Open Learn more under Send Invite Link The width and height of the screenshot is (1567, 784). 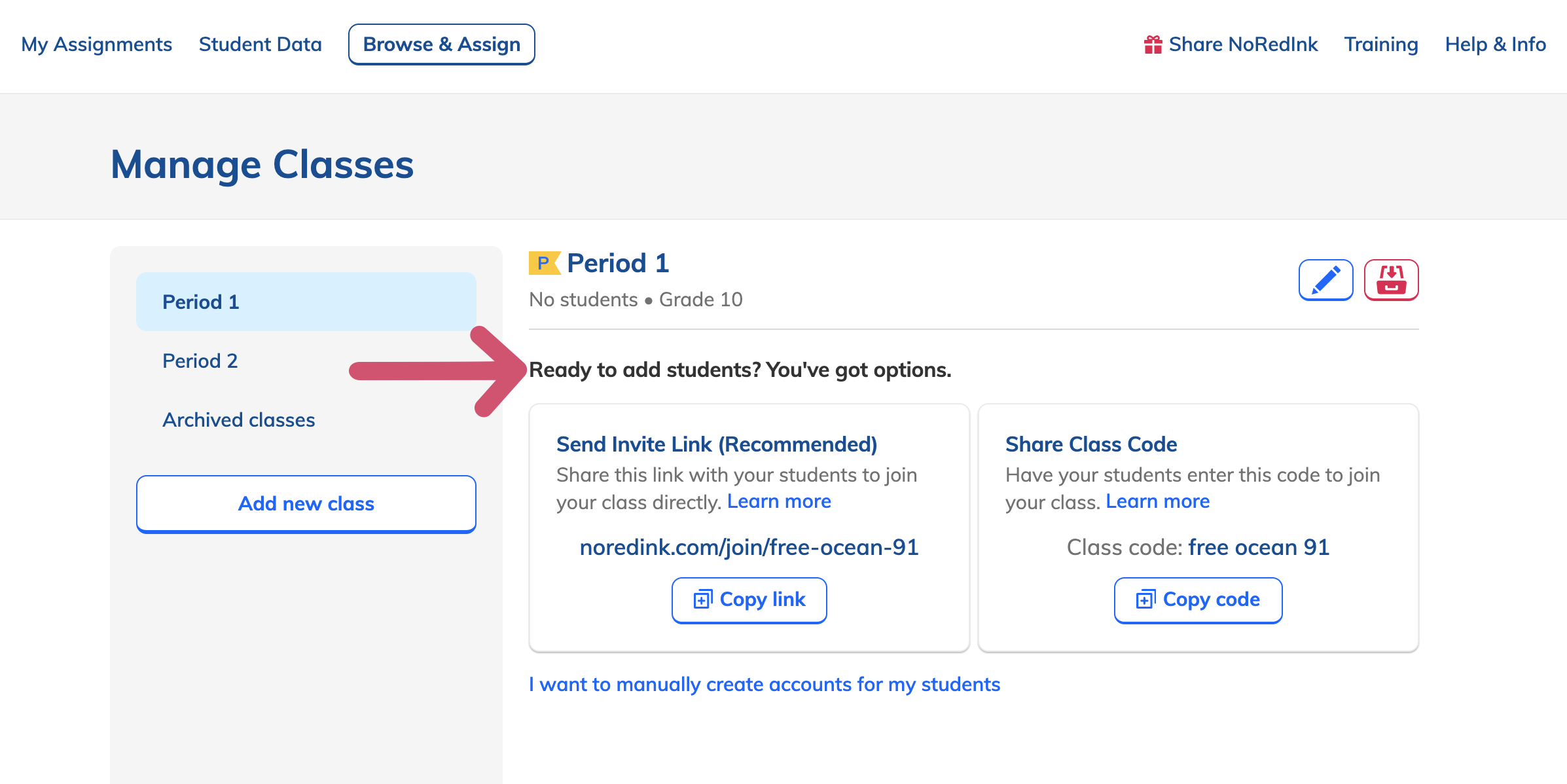pos(779,501)
